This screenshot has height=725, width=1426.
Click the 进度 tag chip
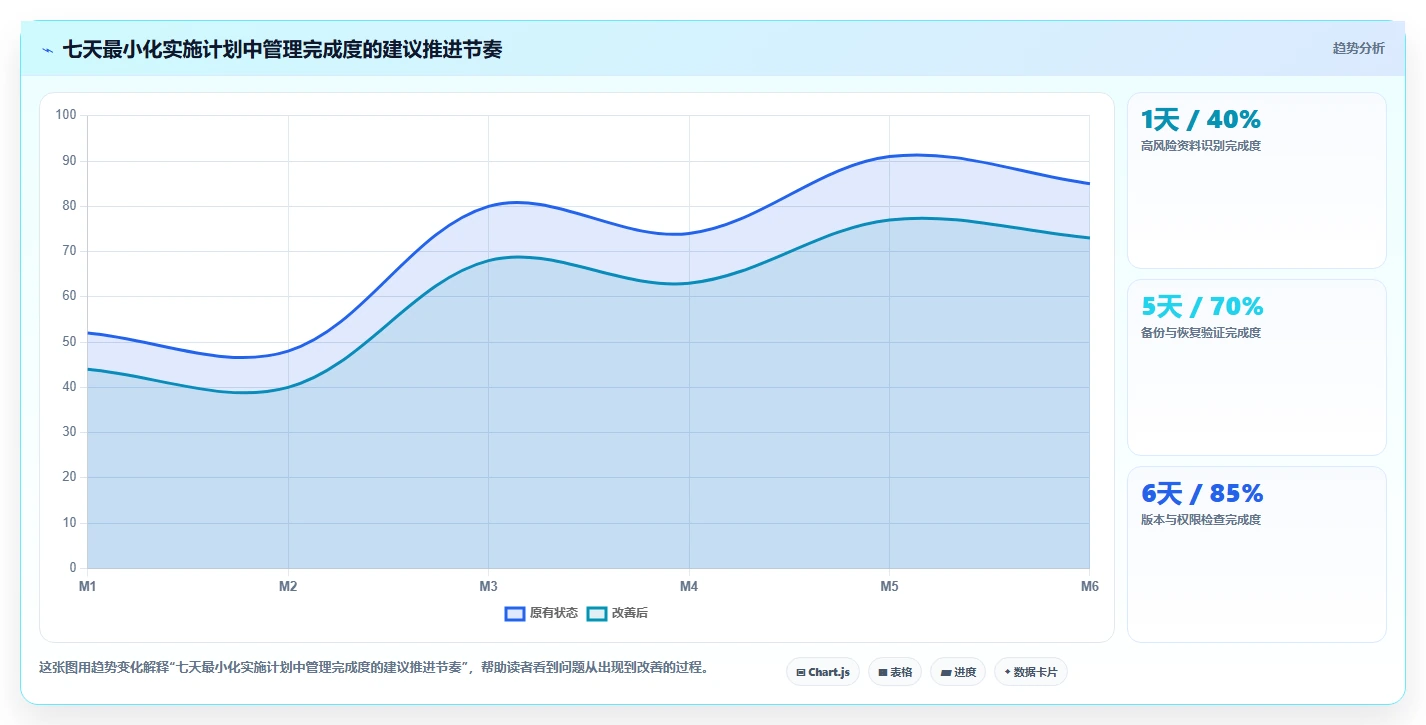(958, 672)
